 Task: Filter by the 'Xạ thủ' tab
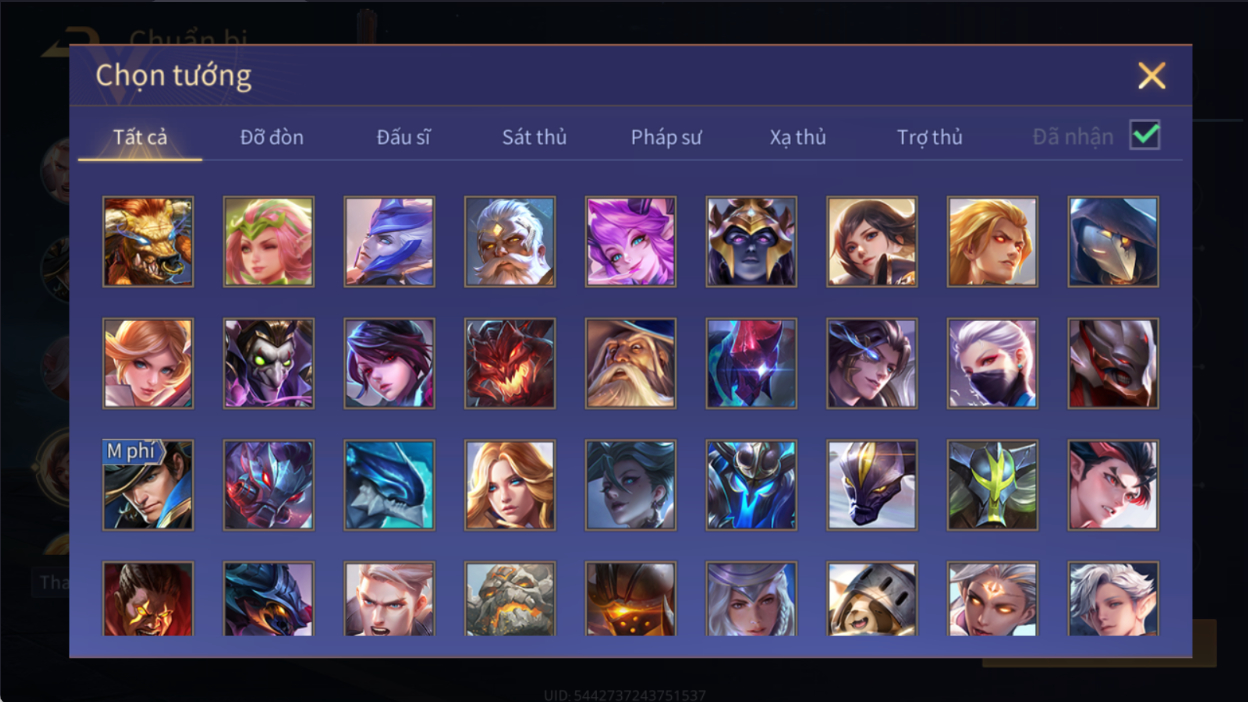click(x=798, y=137)
